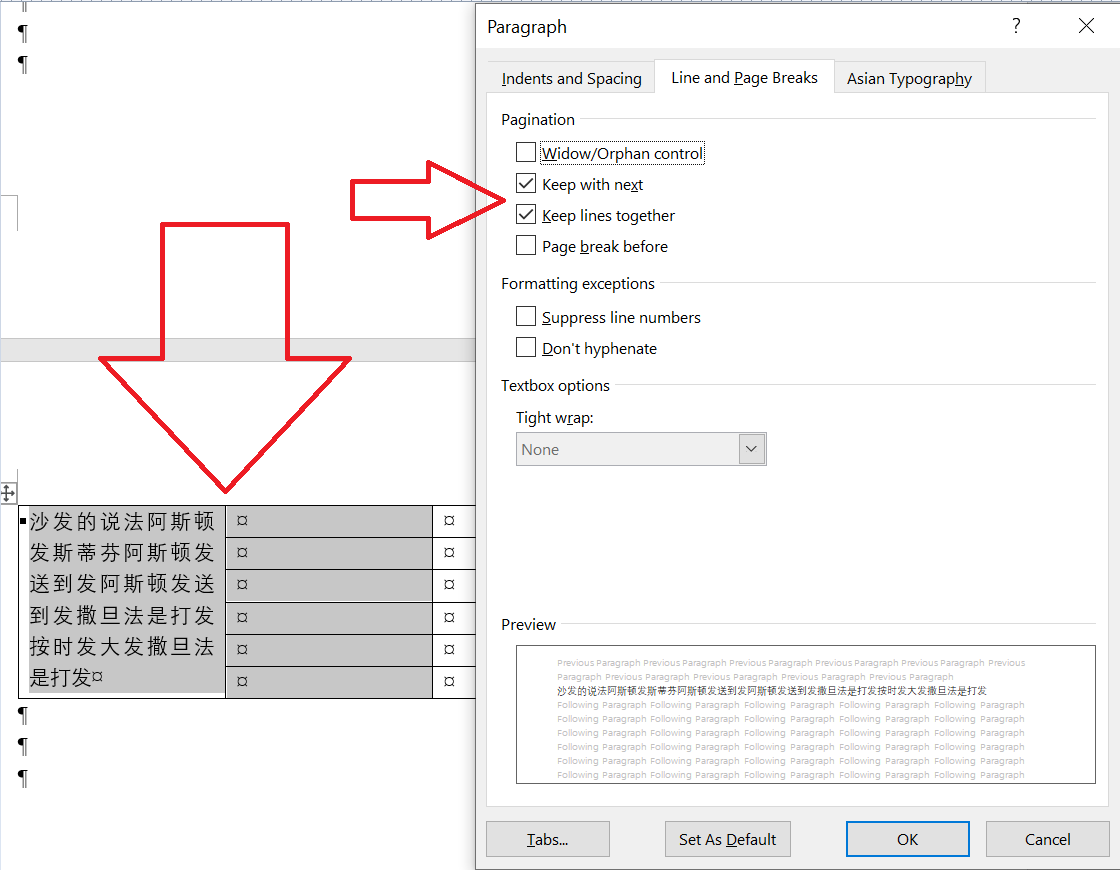Image resolution: width=1120 pixels, height=870 pixels.
Task: Click the merged cell with Chinese text
Action: point(122,600)
